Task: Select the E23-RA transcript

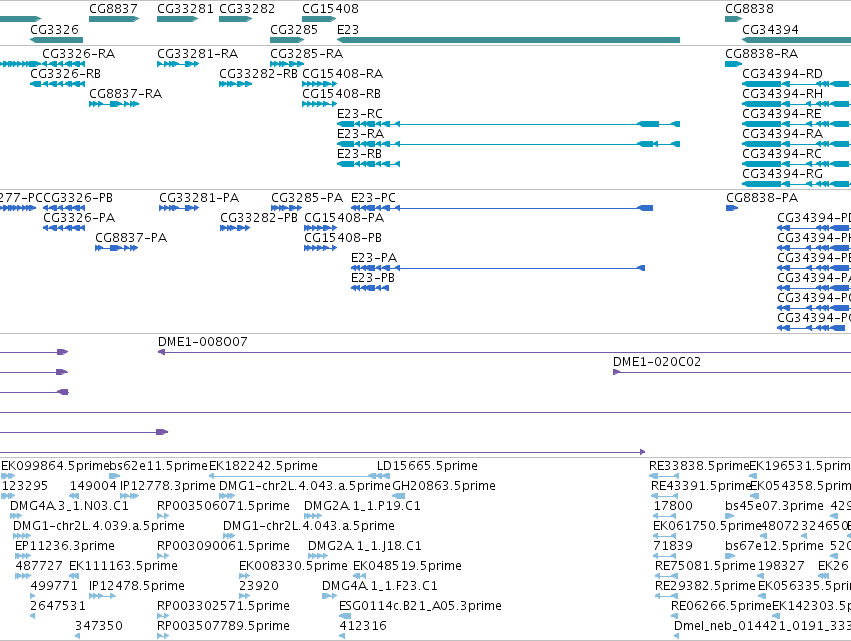Action: [x=509, y=144]
